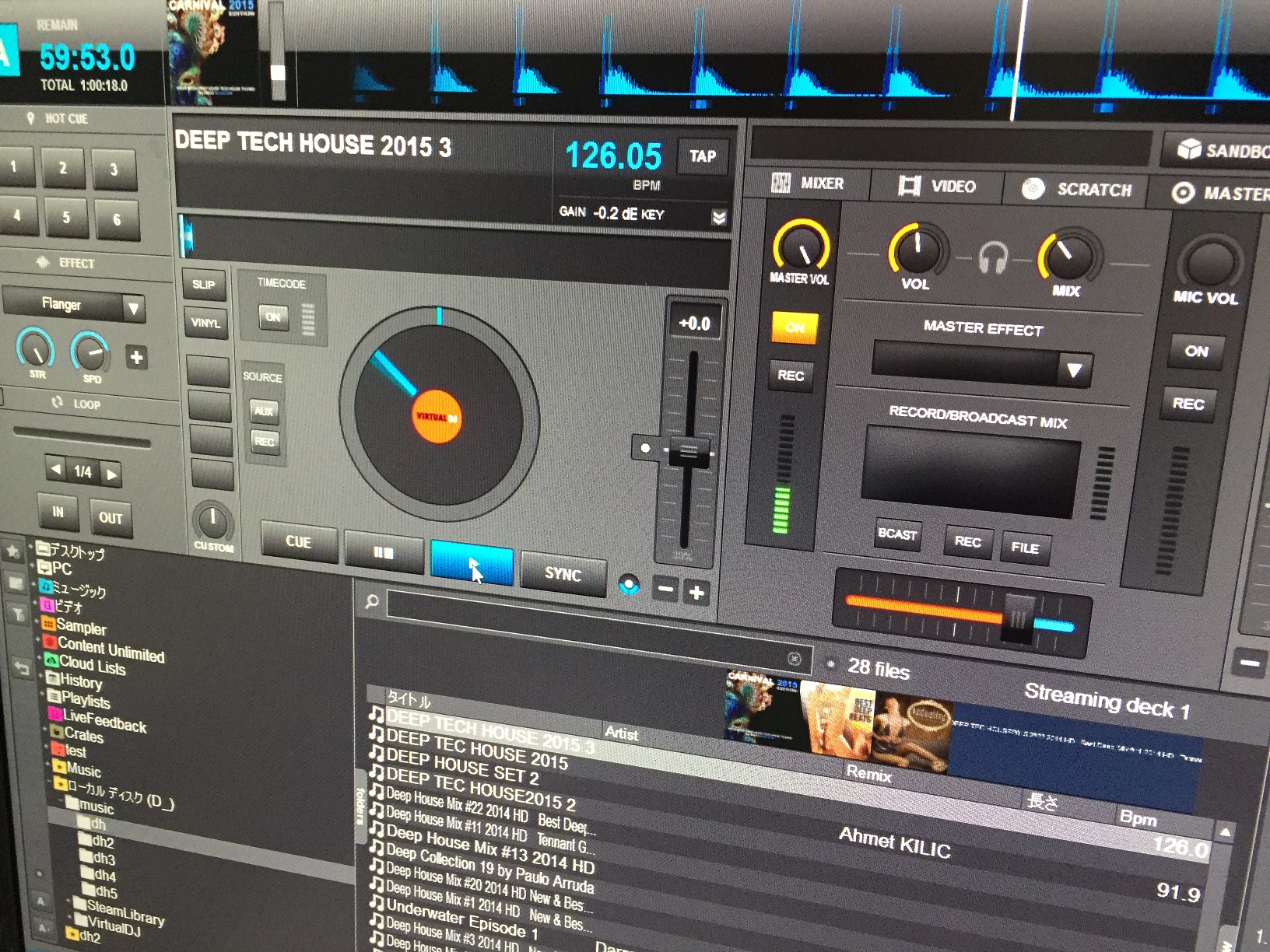
Task: Click the pitch minus button
Action: pyautogui.click(x=666, y=590)
